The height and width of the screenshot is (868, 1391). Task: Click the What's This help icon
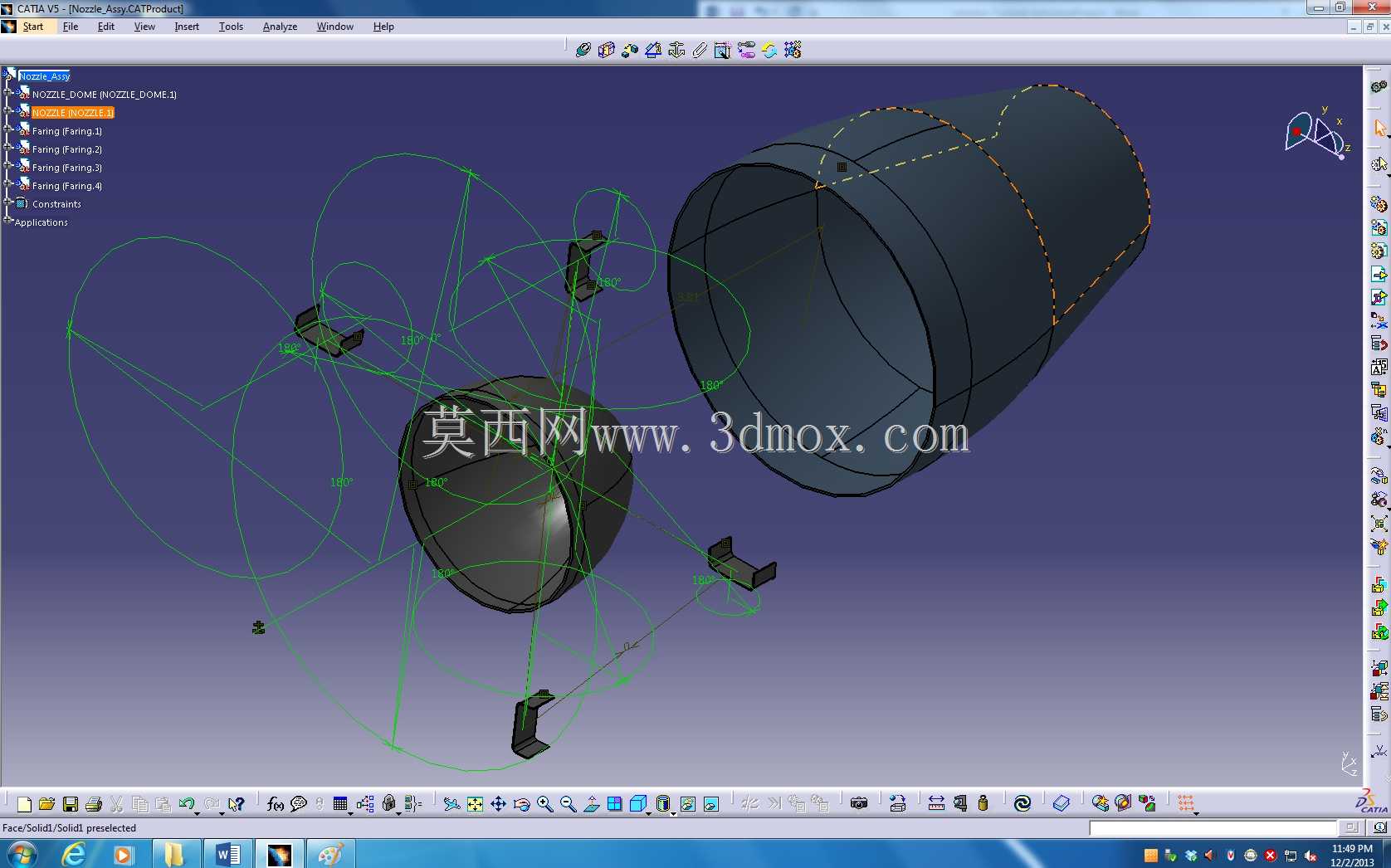[237, 803]
